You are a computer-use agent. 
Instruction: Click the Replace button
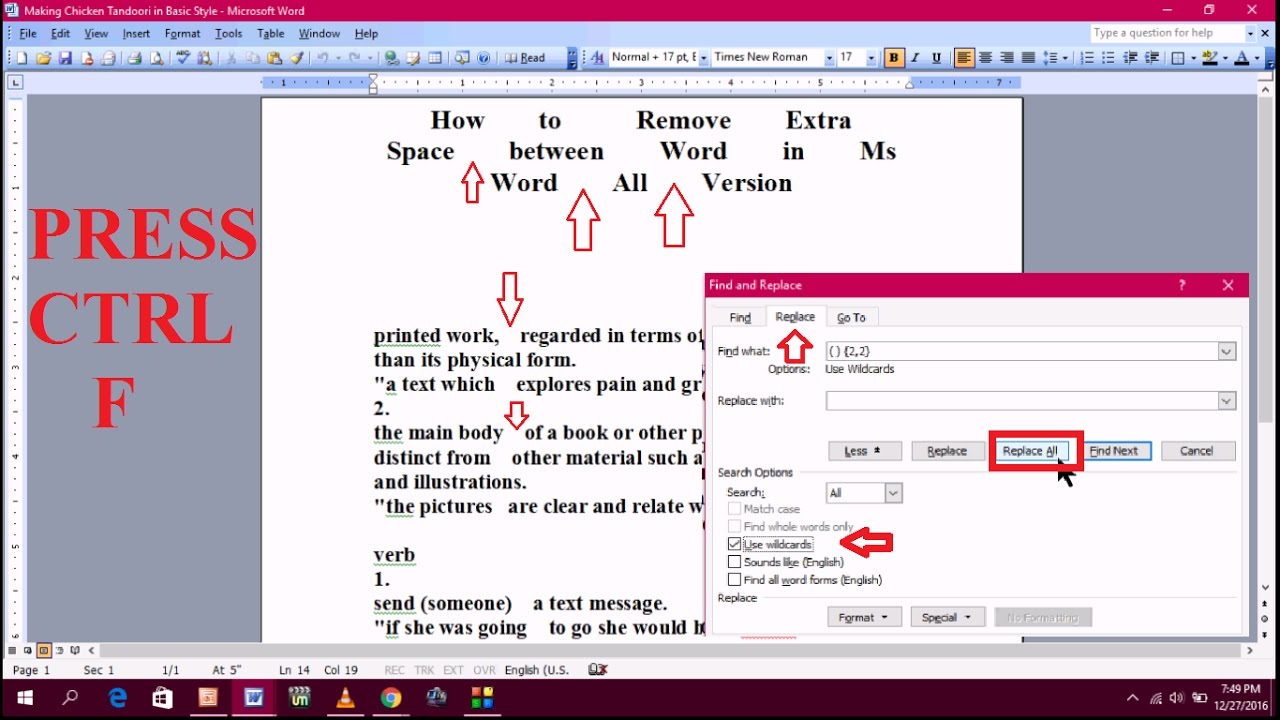coord(947,451)
